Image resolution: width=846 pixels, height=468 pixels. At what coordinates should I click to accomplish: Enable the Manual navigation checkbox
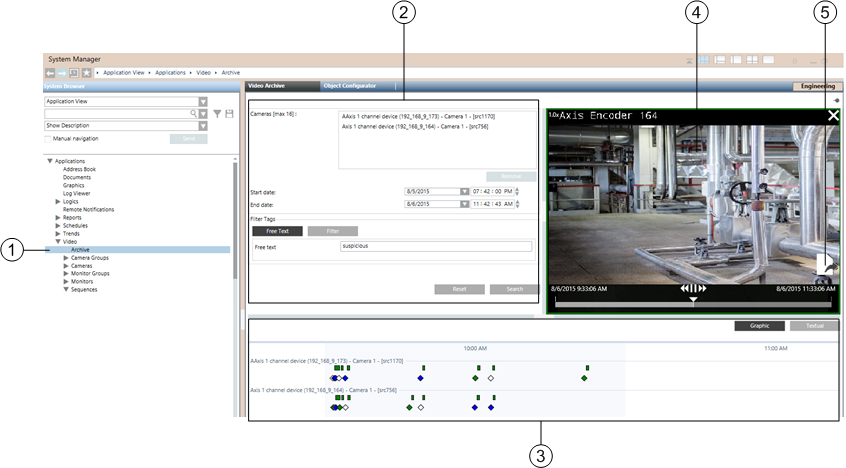48,138
